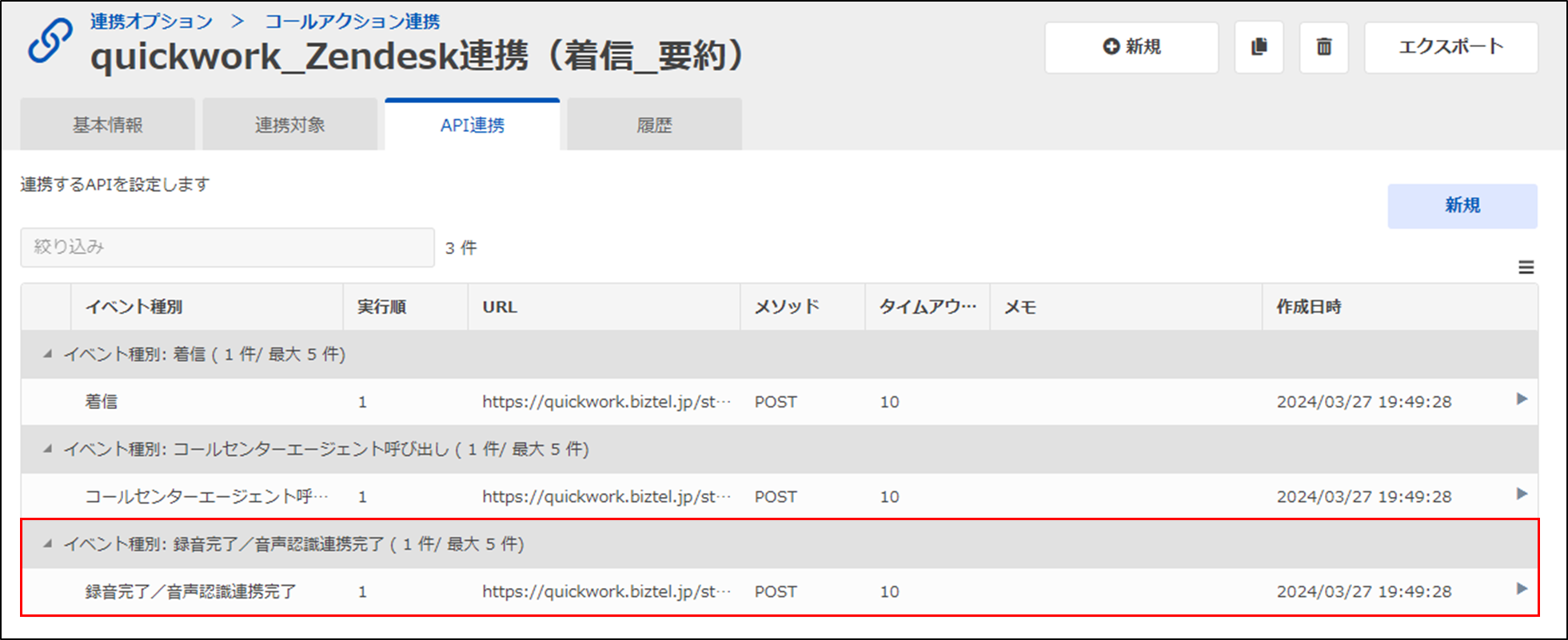Select the コールセンターエージェント呼… event cell
The height and width of the screenshot is (640, 1568).
tap(207, 497)
